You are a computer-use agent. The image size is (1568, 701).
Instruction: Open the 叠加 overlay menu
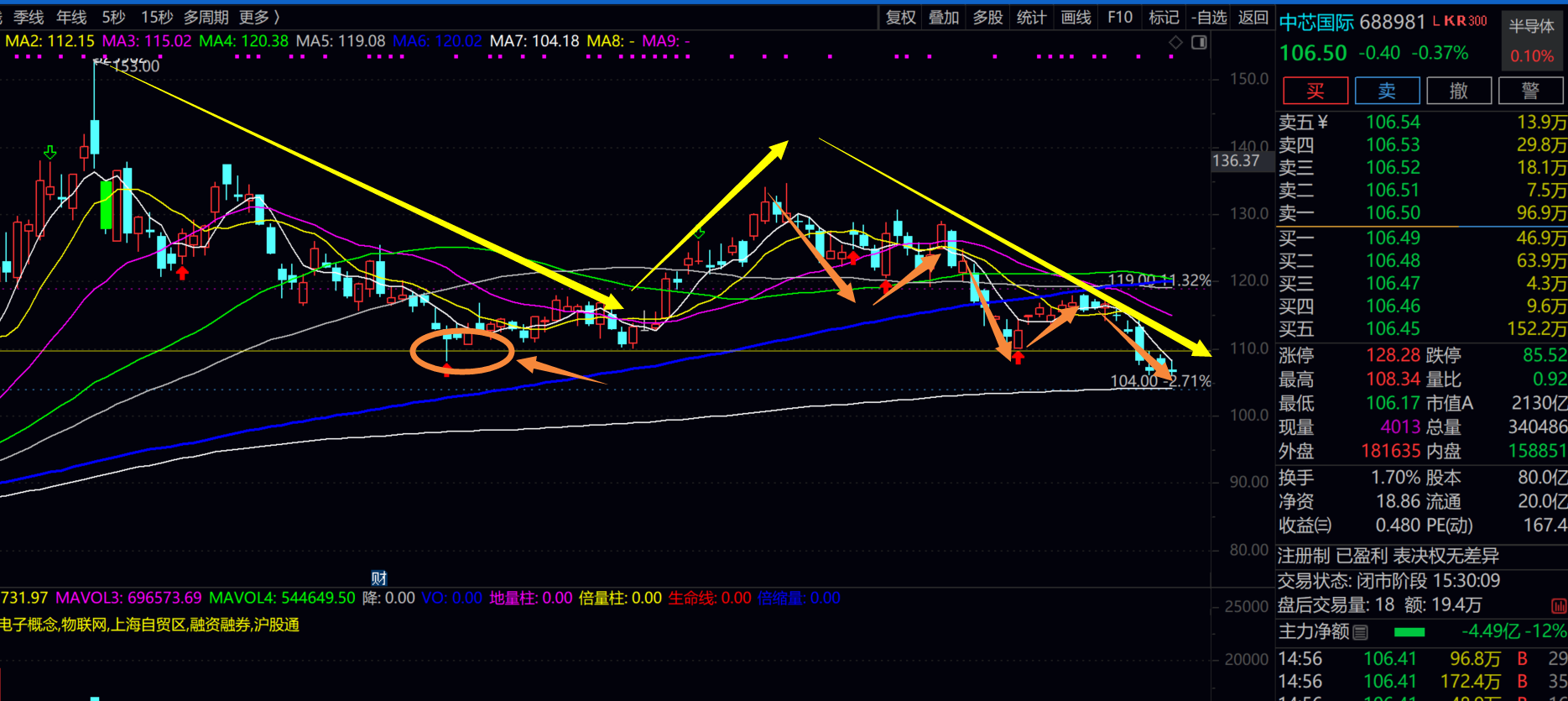click(944, 17)
